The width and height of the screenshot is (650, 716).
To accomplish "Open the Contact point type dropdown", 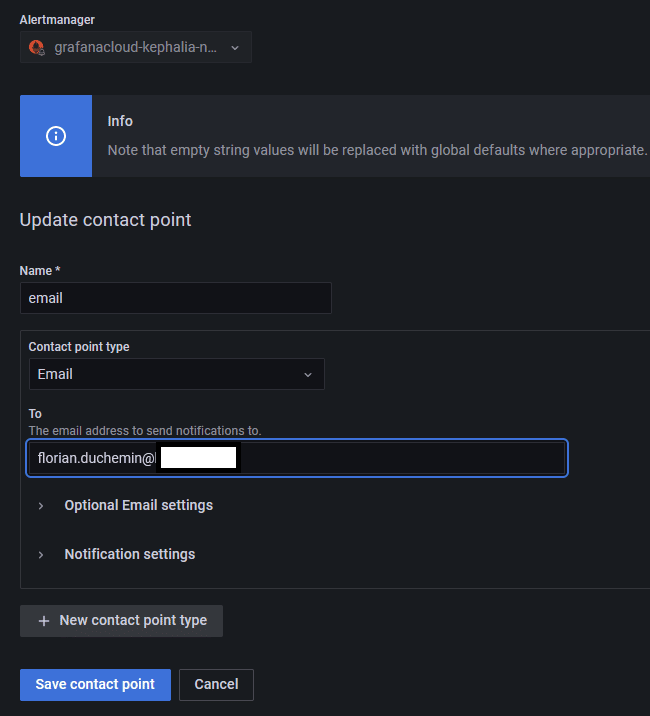I will pyautogui.click(x=176, y=374).
